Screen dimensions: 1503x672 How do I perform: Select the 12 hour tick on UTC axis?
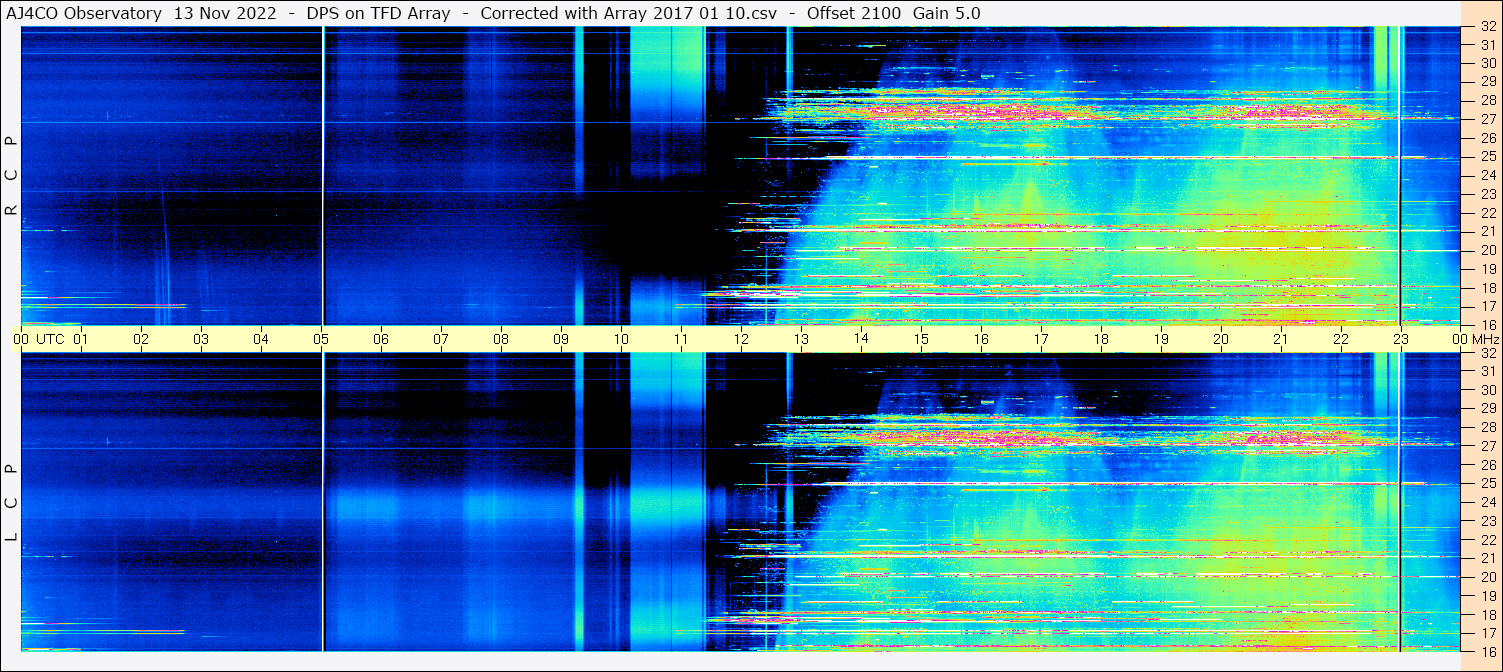pos(741,339)
